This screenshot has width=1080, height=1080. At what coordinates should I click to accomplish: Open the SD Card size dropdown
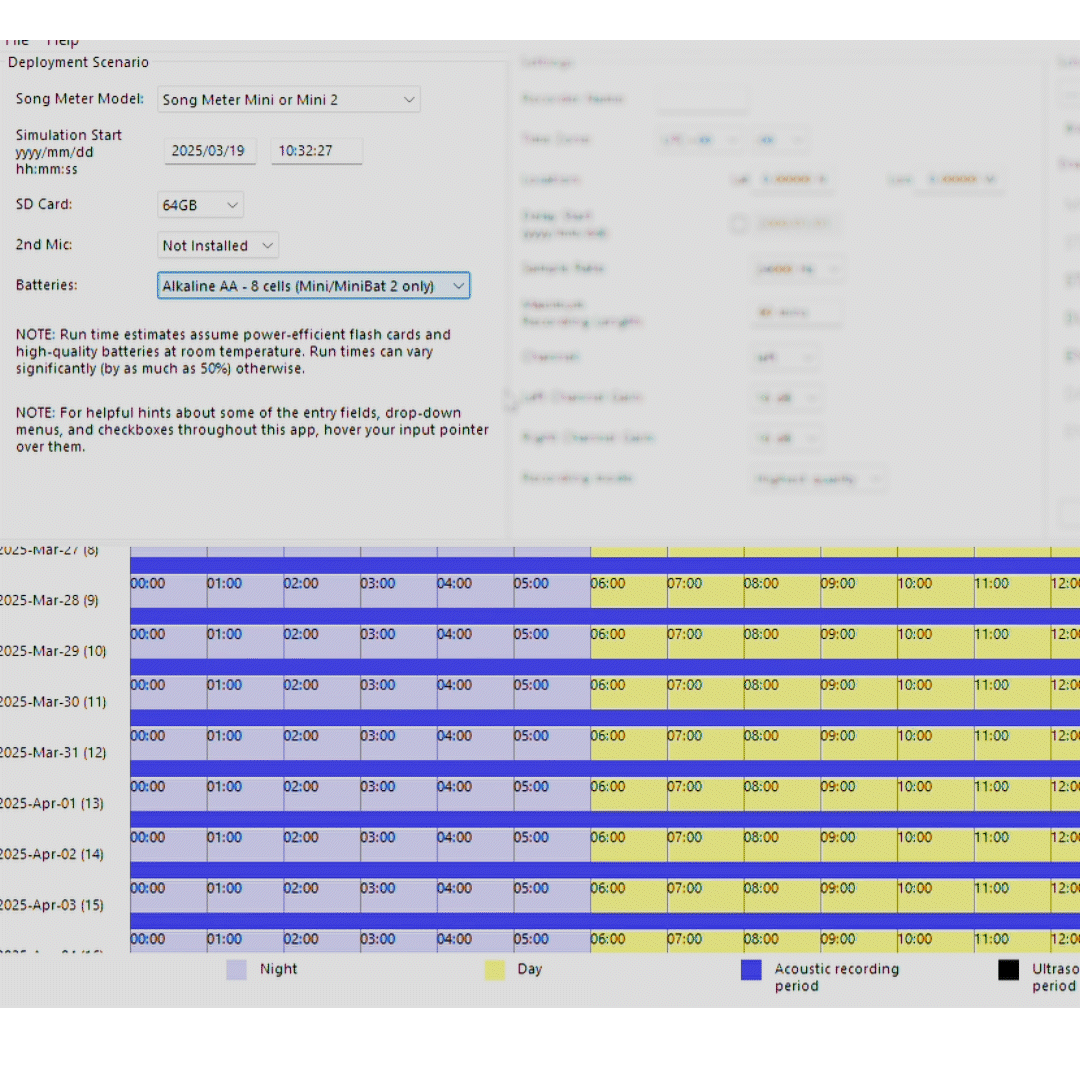click(x=199, y=204)
